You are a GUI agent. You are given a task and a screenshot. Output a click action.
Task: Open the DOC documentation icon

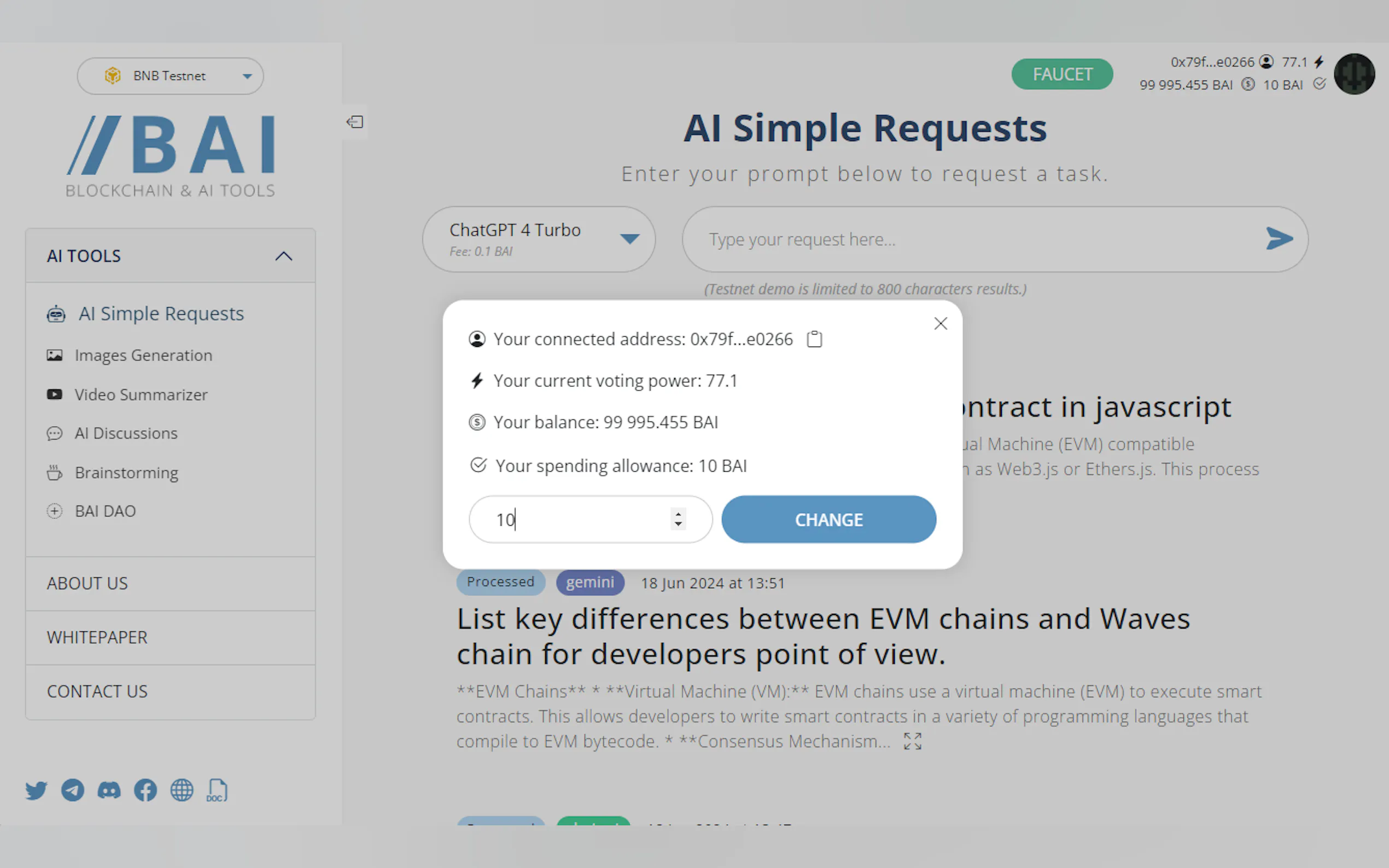point(217,790)
